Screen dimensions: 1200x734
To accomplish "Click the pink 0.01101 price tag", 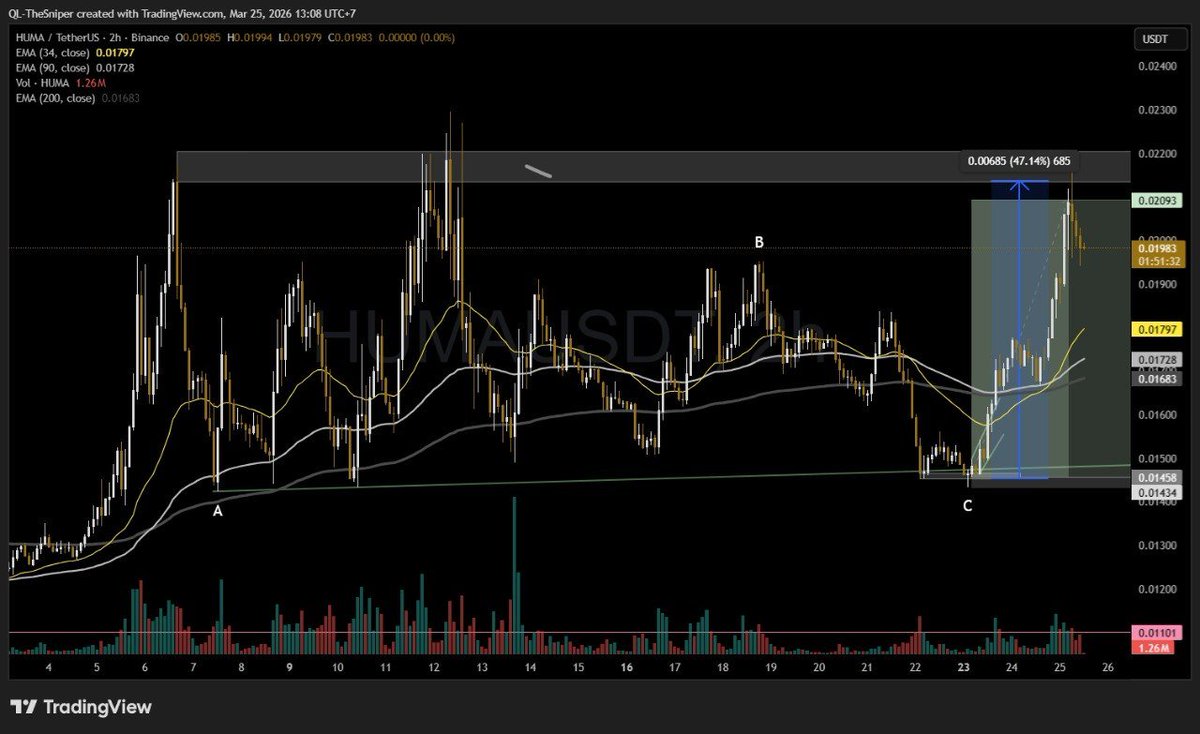I will coord(1158,633).
